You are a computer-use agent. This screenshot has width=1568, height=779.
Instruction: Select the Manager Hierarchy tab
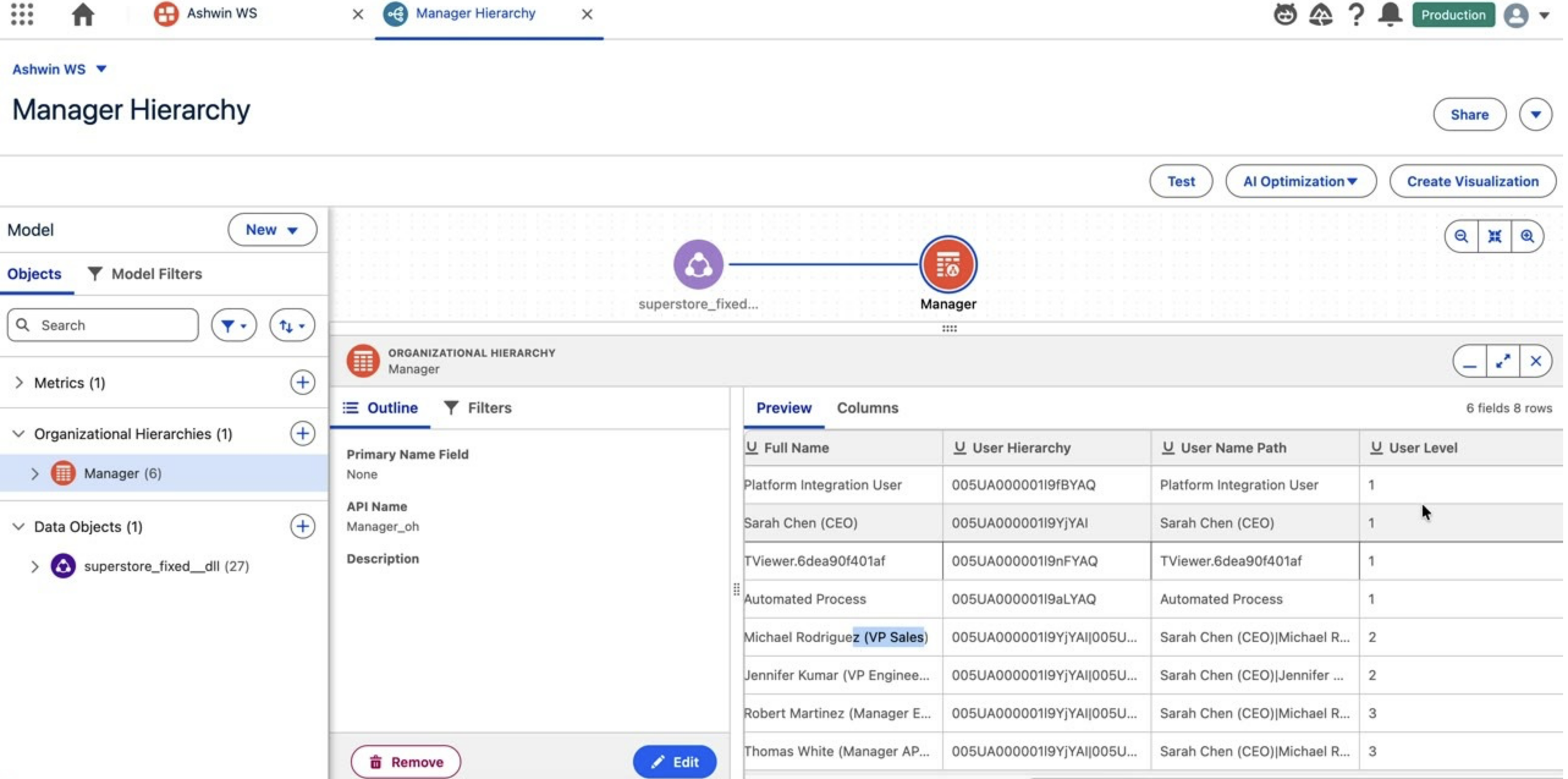pos(475,13)
